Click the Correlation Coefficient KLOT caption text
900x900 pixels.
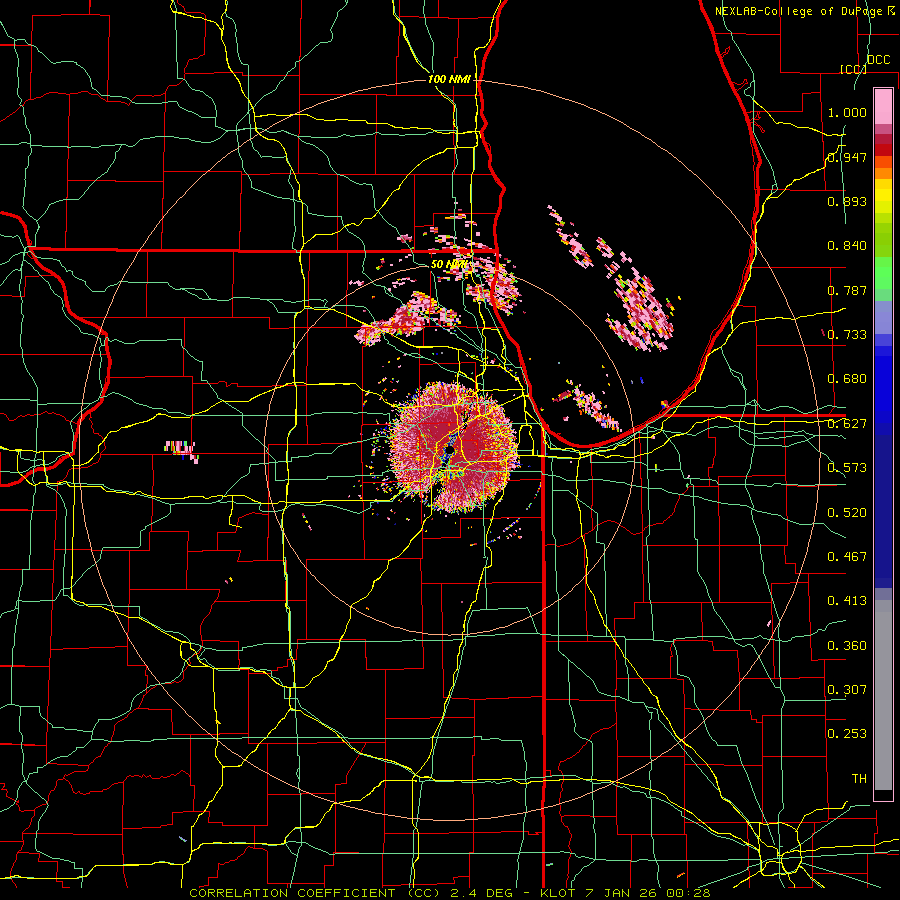click(450, 893)
